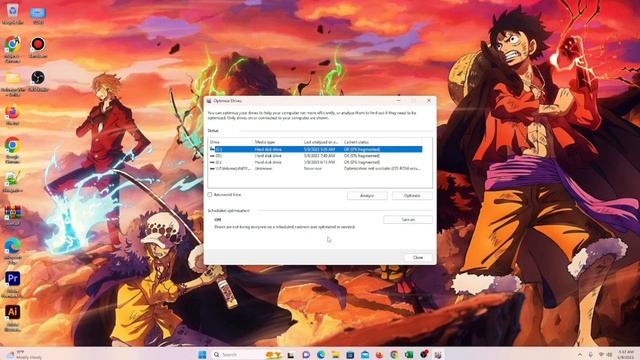
Task: Show hidden system tray icons
Action: pos(580,355)
